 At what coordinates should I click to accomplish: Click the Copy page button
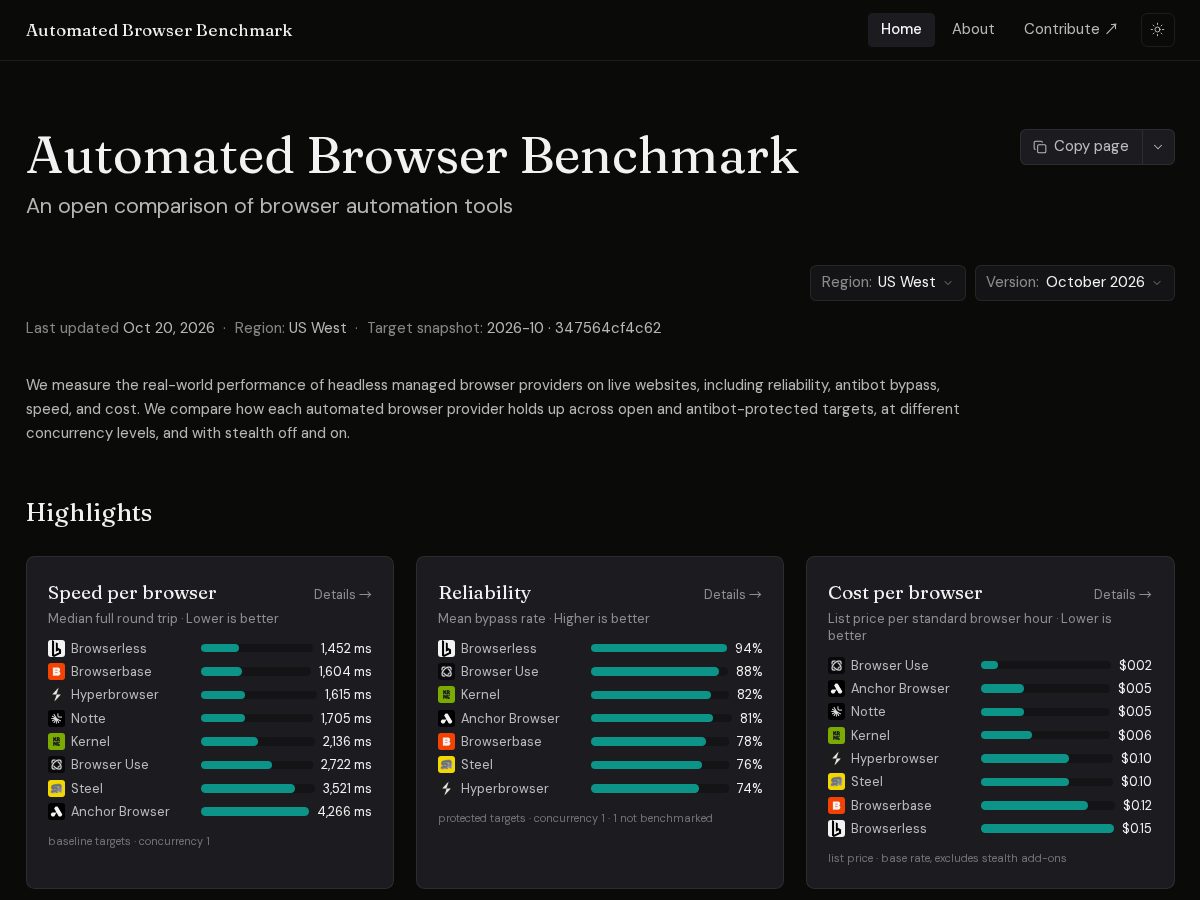click(x=1081, y=147)
